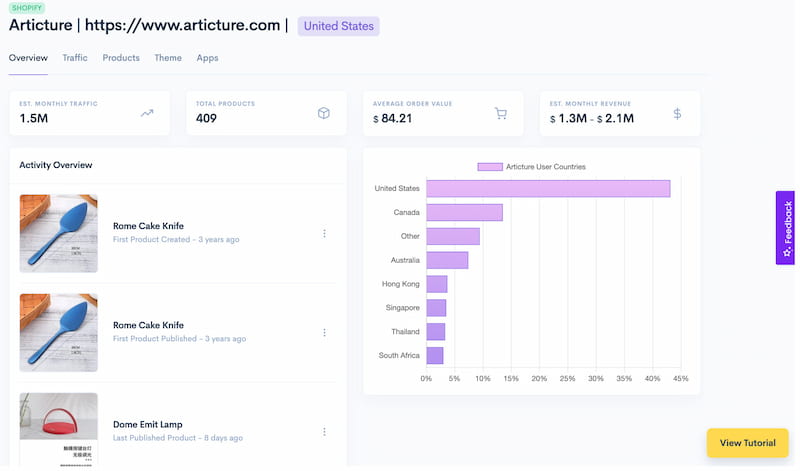Open the Feedback side panel
Image resolution: width=800 pixels, height=471 pixels.
pos(786,228)
